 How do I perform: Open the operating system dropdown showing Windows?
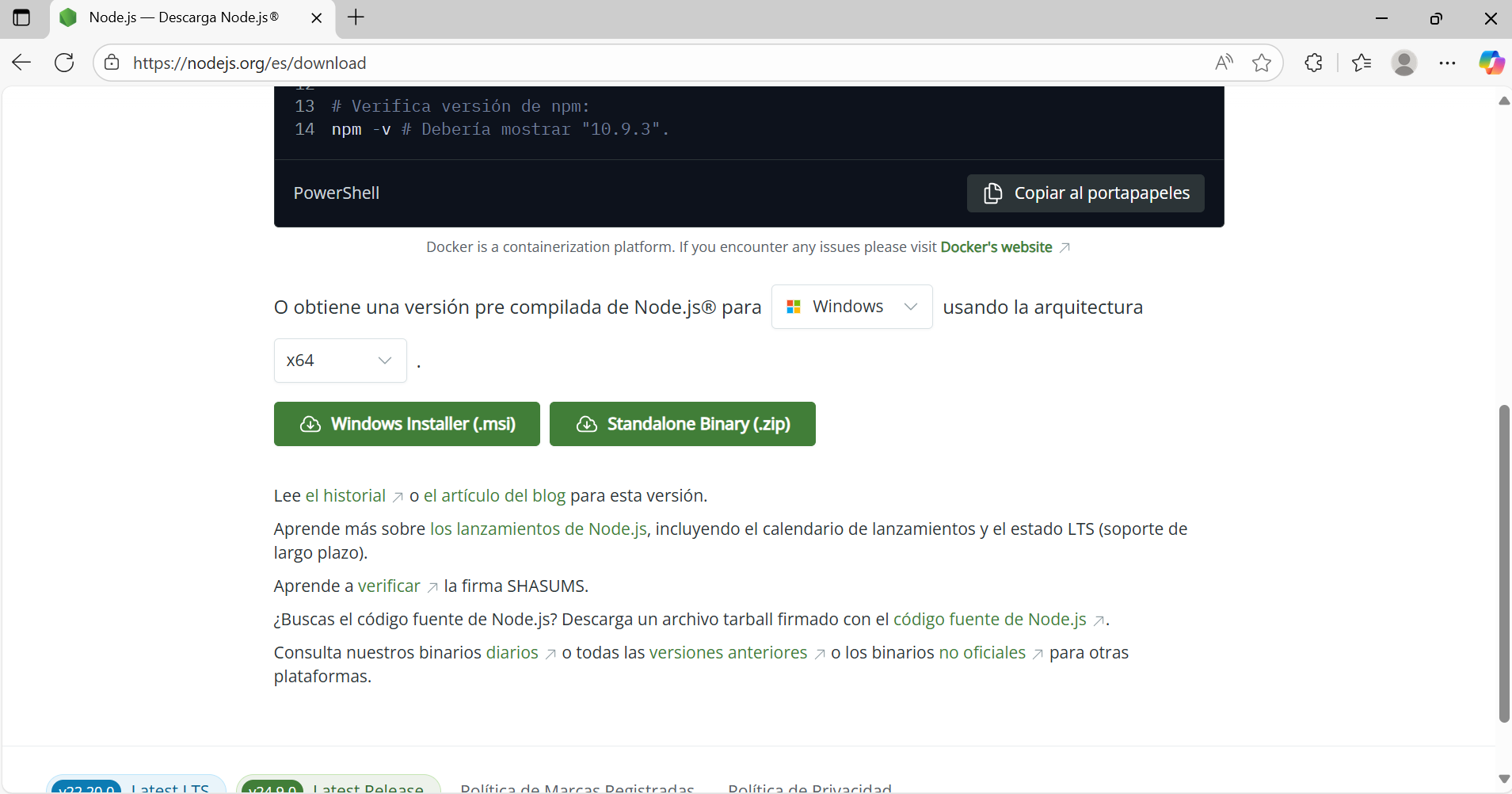pyautogui.click(x=852, y=307)
